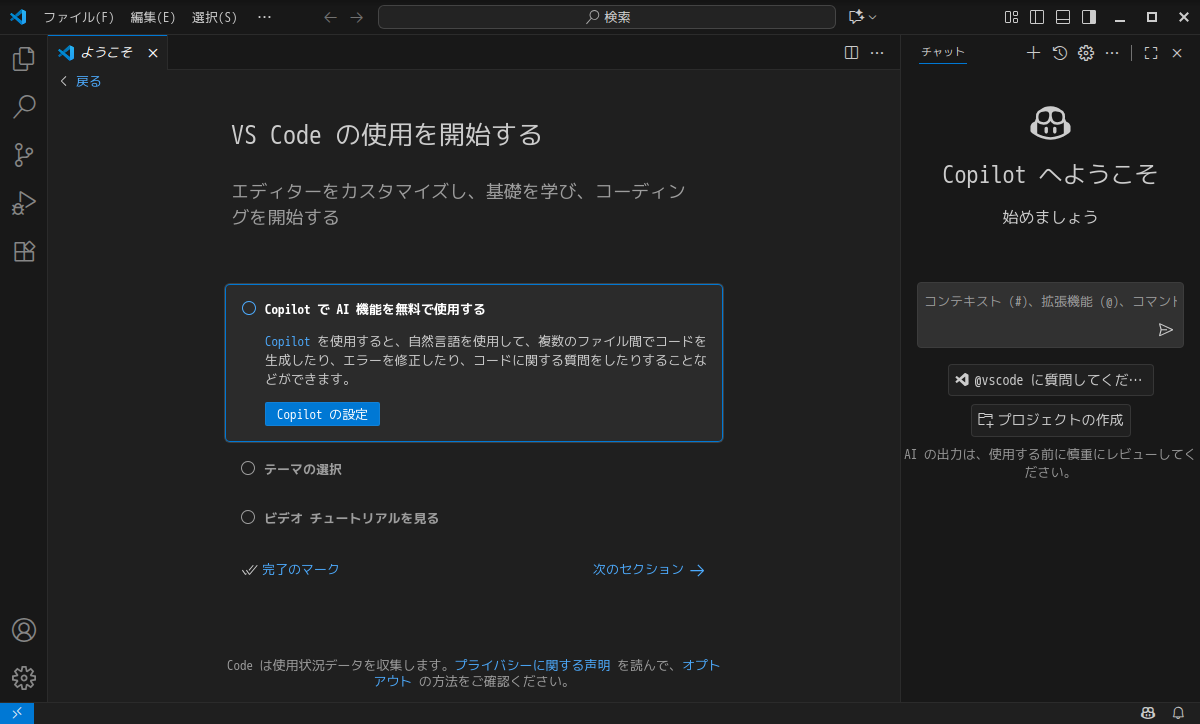Toggle the bottom panel visibility
Screen dimensions: 1200x724
tap(1063, 17)
